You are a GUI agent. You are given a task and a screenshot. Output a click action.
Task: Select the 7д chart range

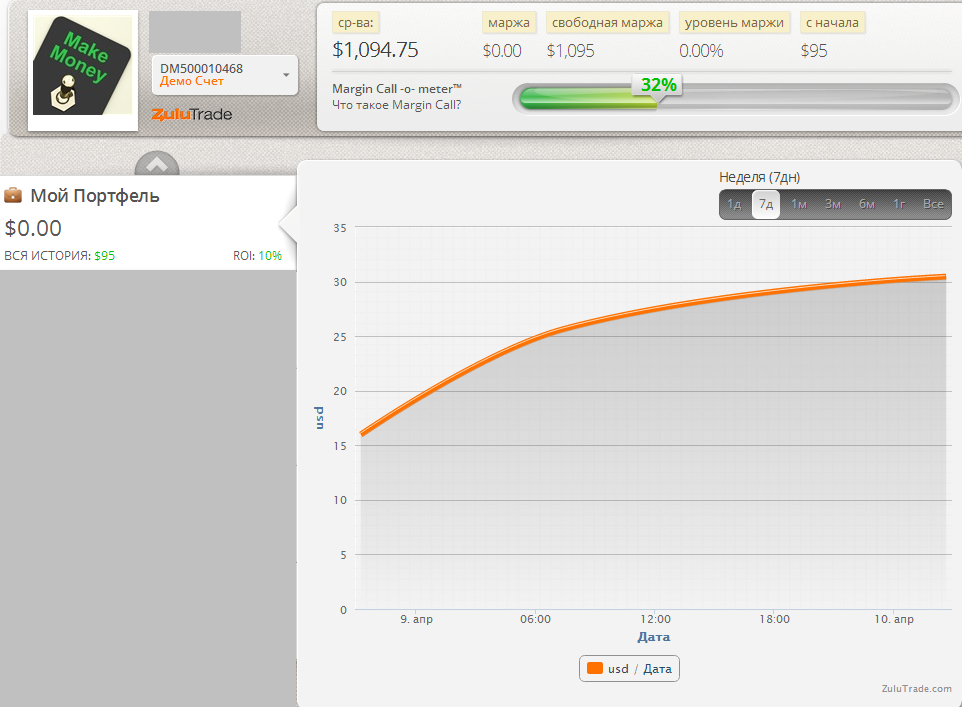pyautogui.click(x=766, y=204)
